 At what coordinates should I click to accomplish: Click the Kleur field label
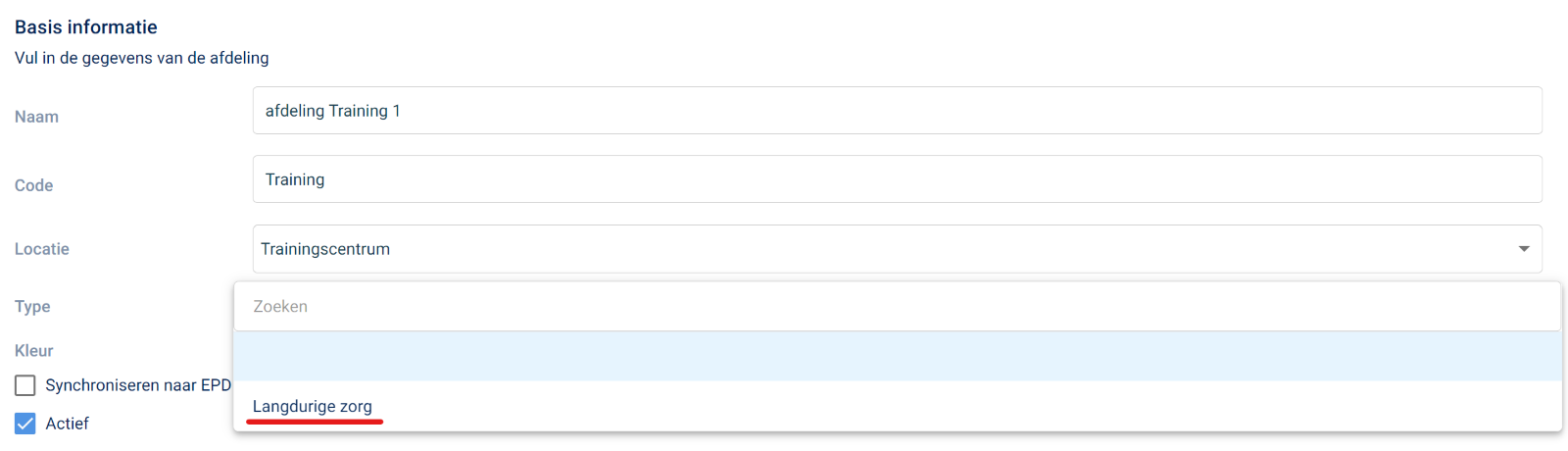34,351
